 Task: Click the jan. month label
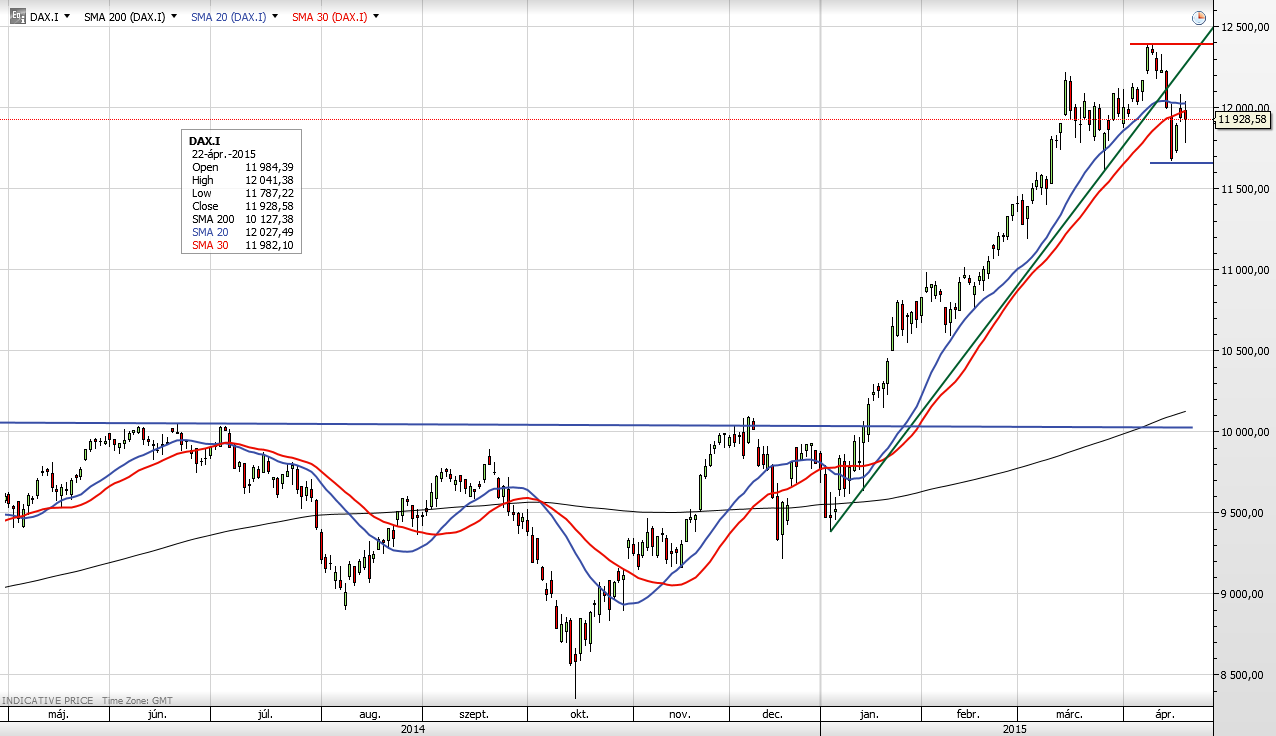(x=869, y=714)
